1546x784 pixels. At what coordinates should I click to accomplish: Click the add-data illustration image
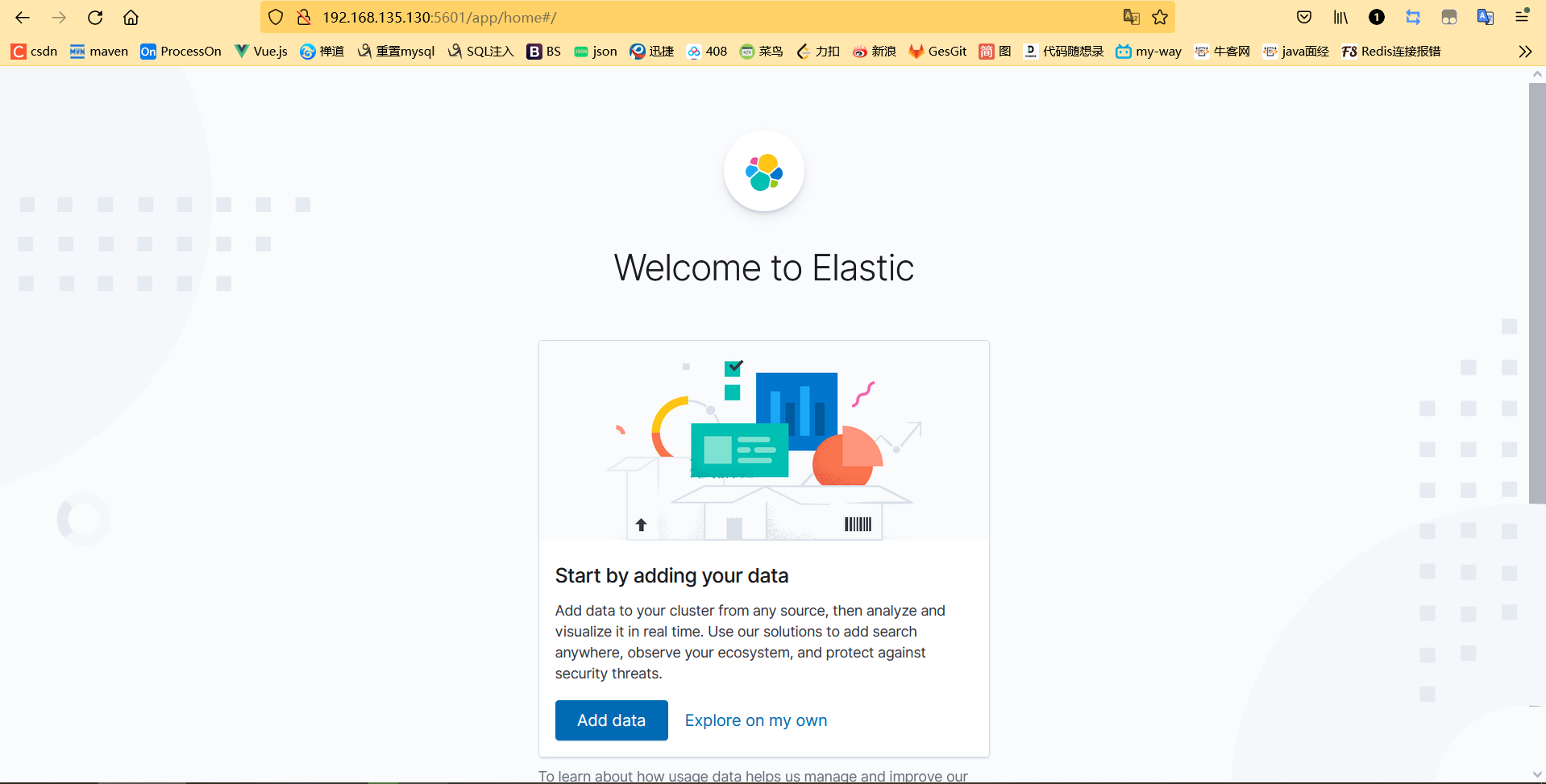(764, 441)
